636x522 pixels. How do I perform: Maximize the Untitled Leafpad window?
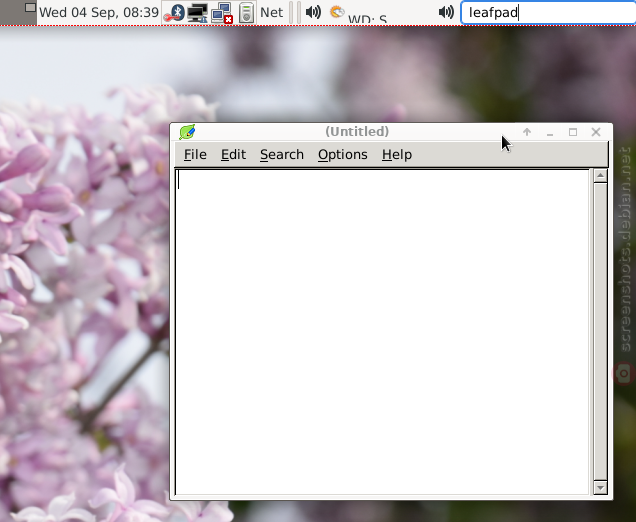(x=573, y=132)
